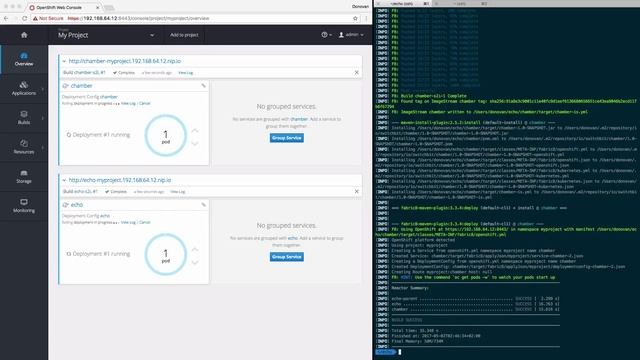Click 'Reactor Summary' line in terminal
This screenshot has width=640, height=360.
coord(410,288)
